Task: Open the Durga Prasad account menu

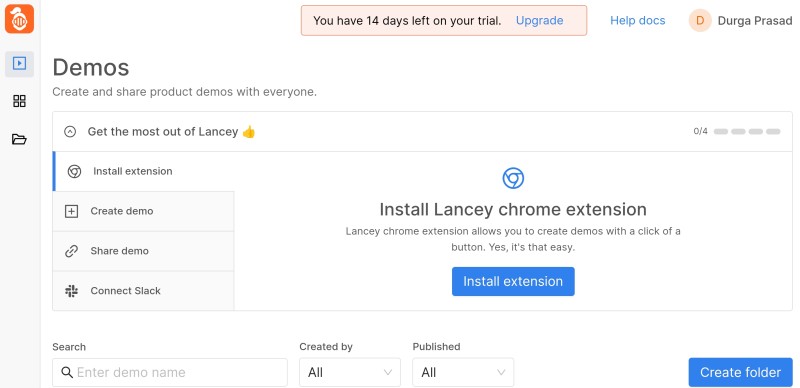Action: 740,20
